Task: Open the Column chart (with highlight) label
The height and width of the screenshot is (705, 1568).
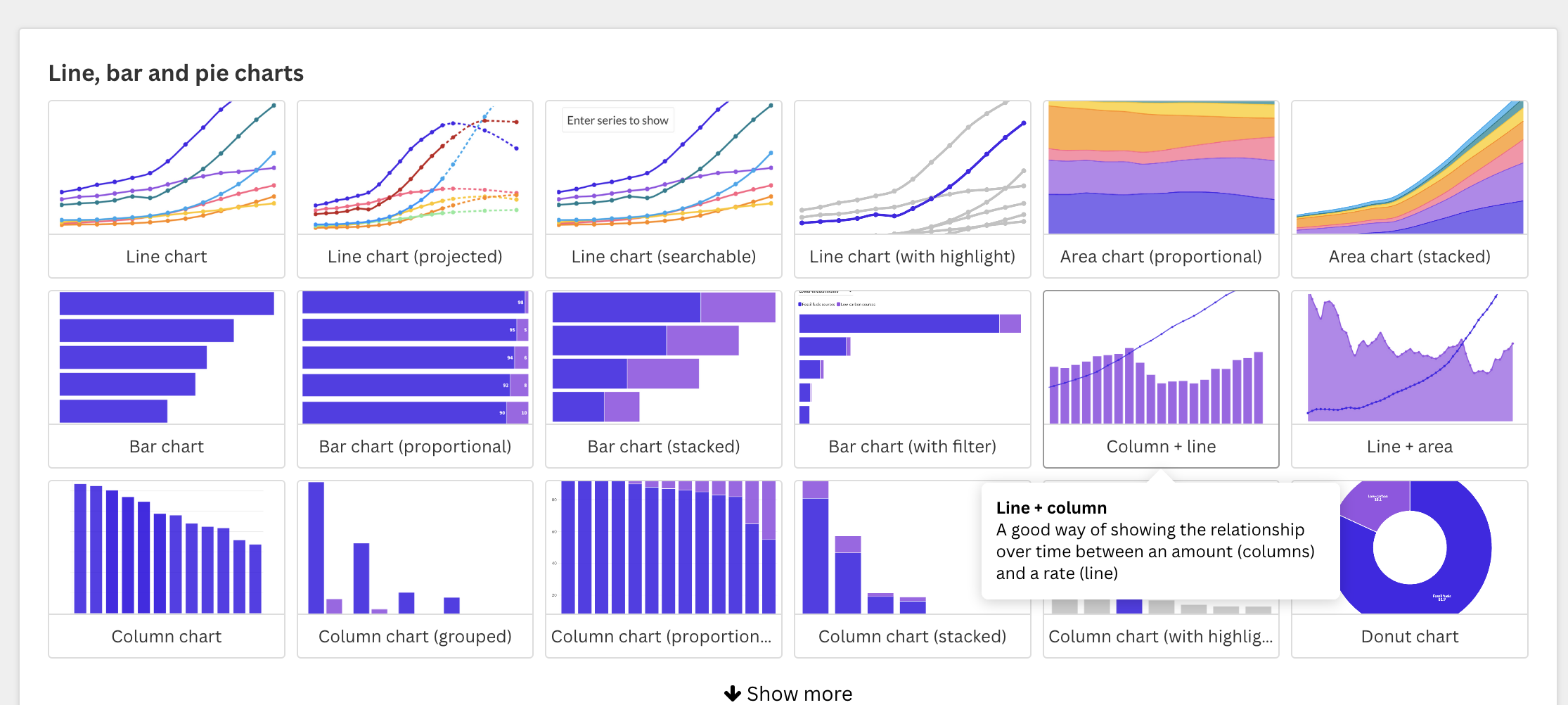Action: point(1161,637)
